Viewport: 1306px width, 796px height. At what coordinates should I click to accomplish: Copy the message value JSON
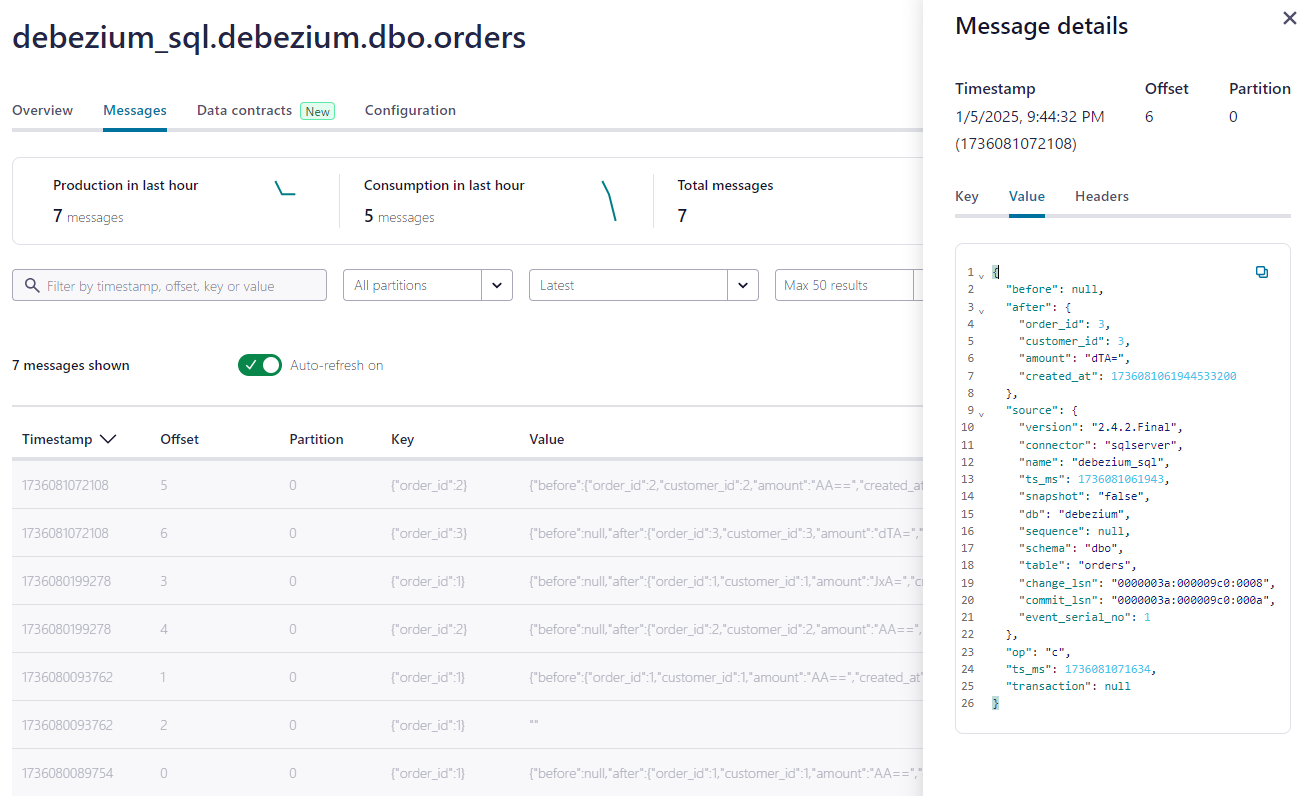point(1261,272)
